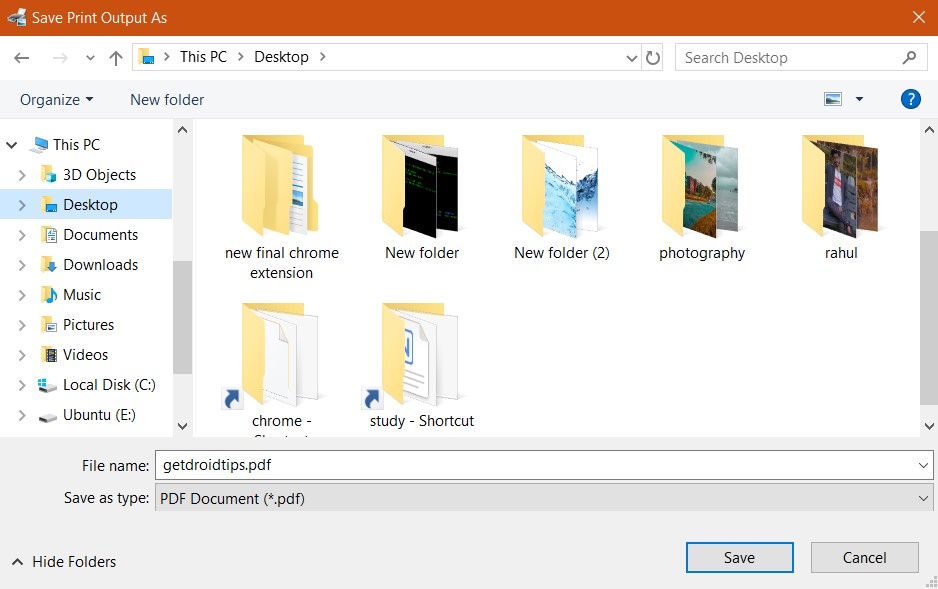
Task: Go up one folder level
Action: [116, 57]
